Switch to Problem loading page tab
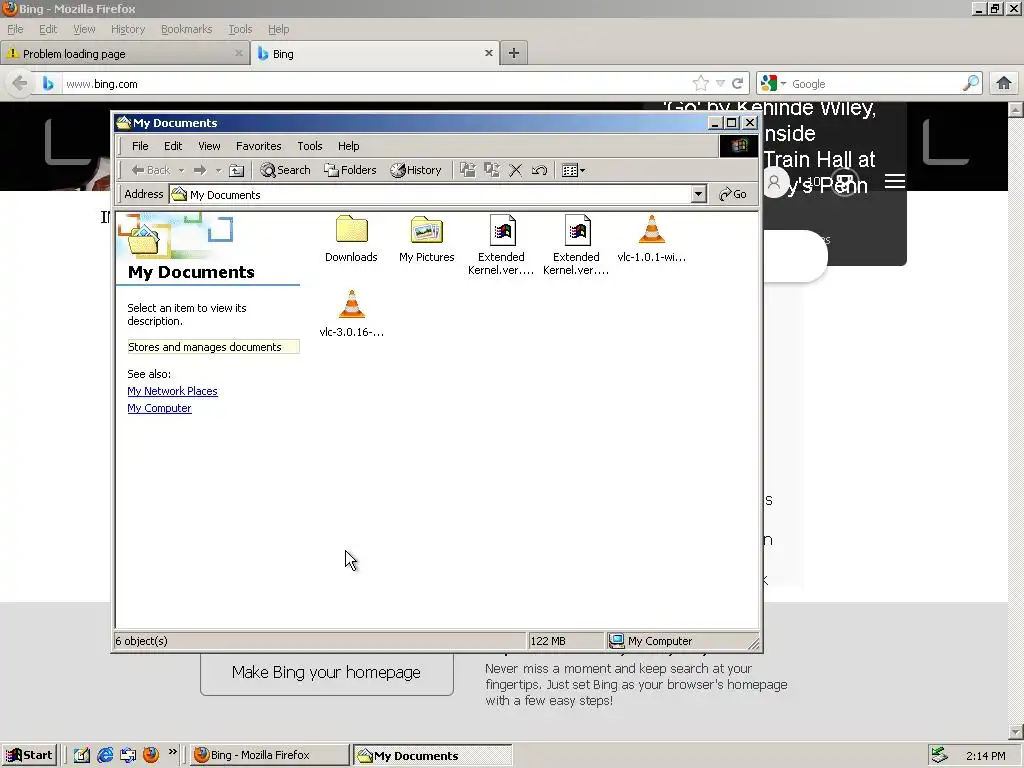The width and height of the screenshot is (1024, 768). click(124, 54)
